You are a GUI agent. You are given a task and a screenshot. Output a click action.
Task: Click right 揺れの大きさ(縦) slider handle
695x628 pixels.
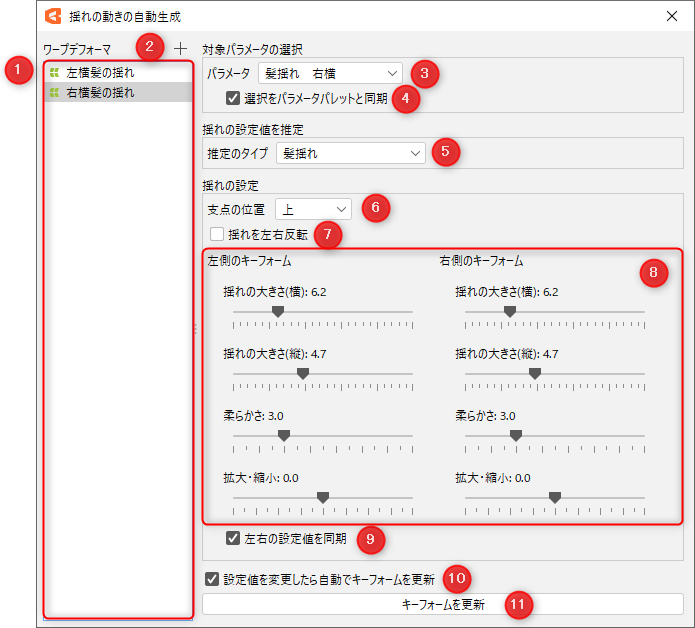[535, 374]
